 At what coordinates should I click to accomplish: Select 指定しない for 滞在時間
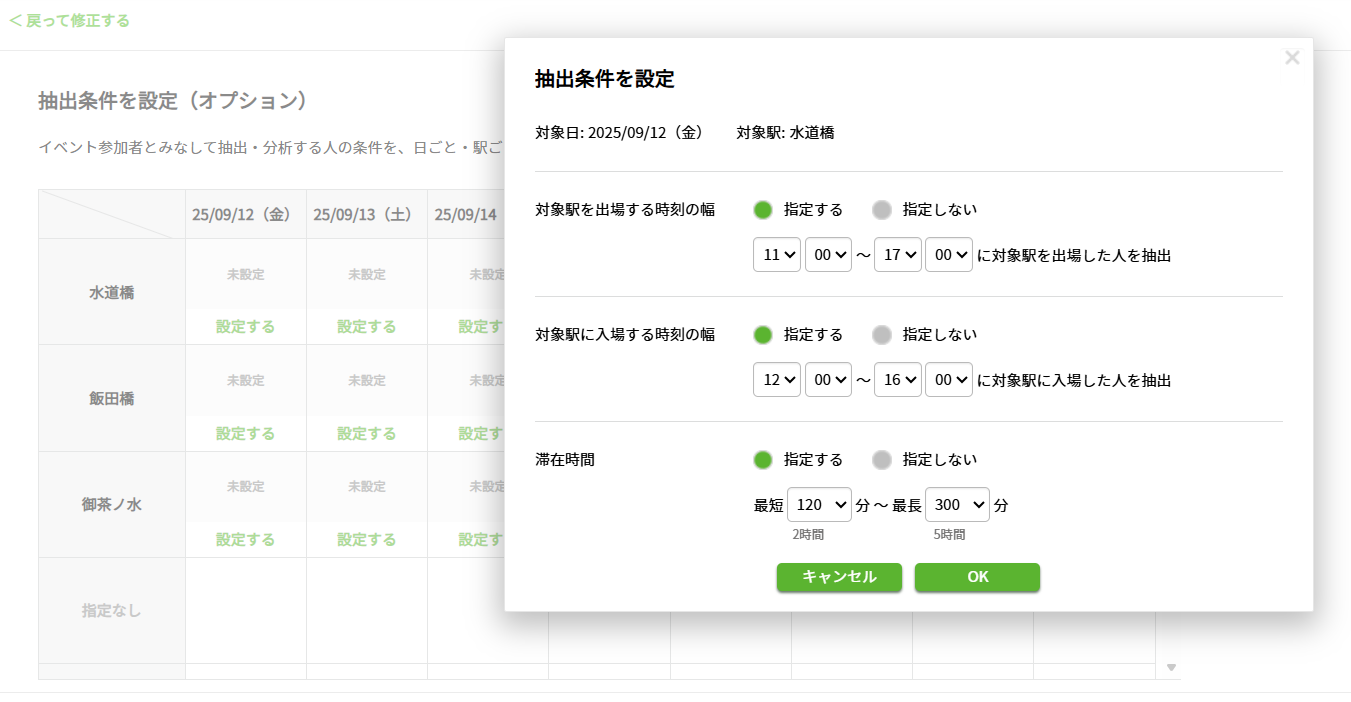tap(881, 460)
